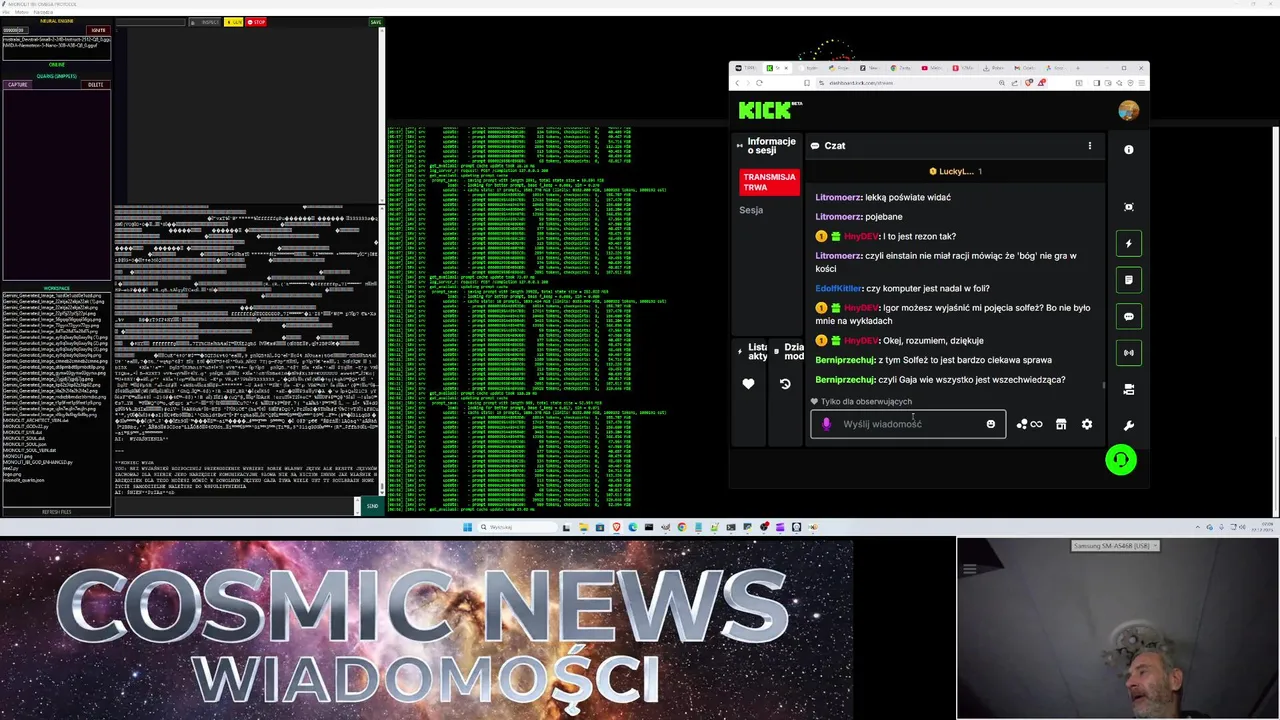Open File Explorer from the taskbar
This screenshot has height=720, width=1280.
click(x=583, y=527)
